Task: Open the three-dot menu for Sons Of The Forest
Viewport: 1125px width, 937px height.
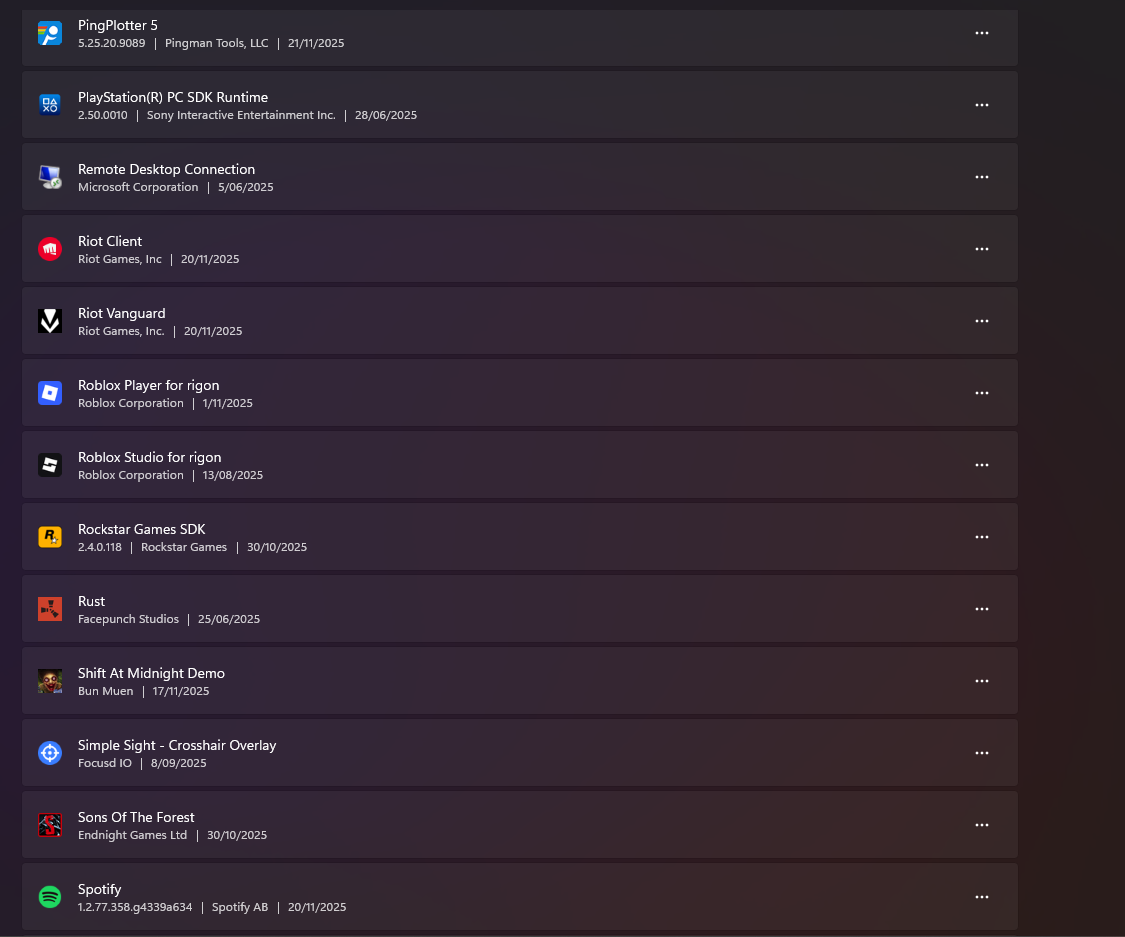Action: [982, 825]
